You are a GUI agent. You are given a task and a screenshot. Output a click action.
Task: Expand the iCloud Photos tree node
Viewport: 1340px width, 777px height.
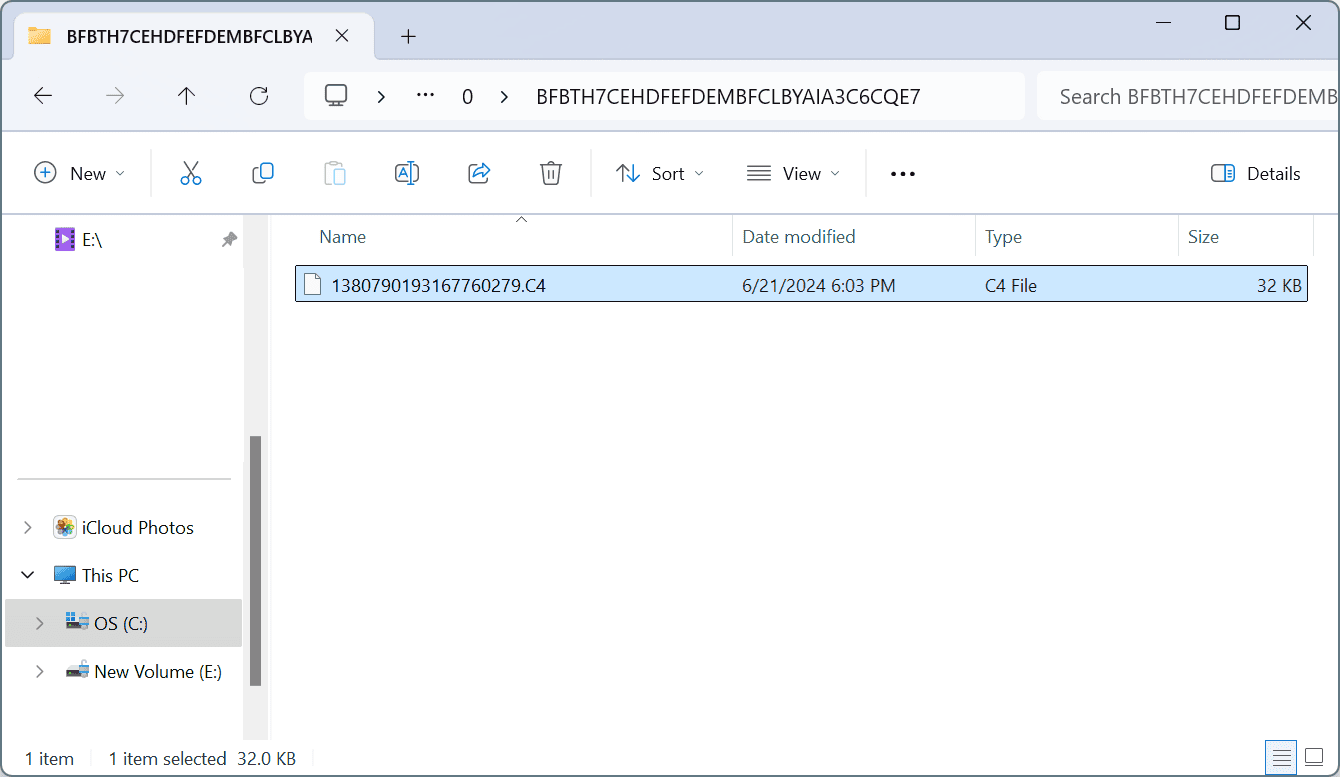28,528
